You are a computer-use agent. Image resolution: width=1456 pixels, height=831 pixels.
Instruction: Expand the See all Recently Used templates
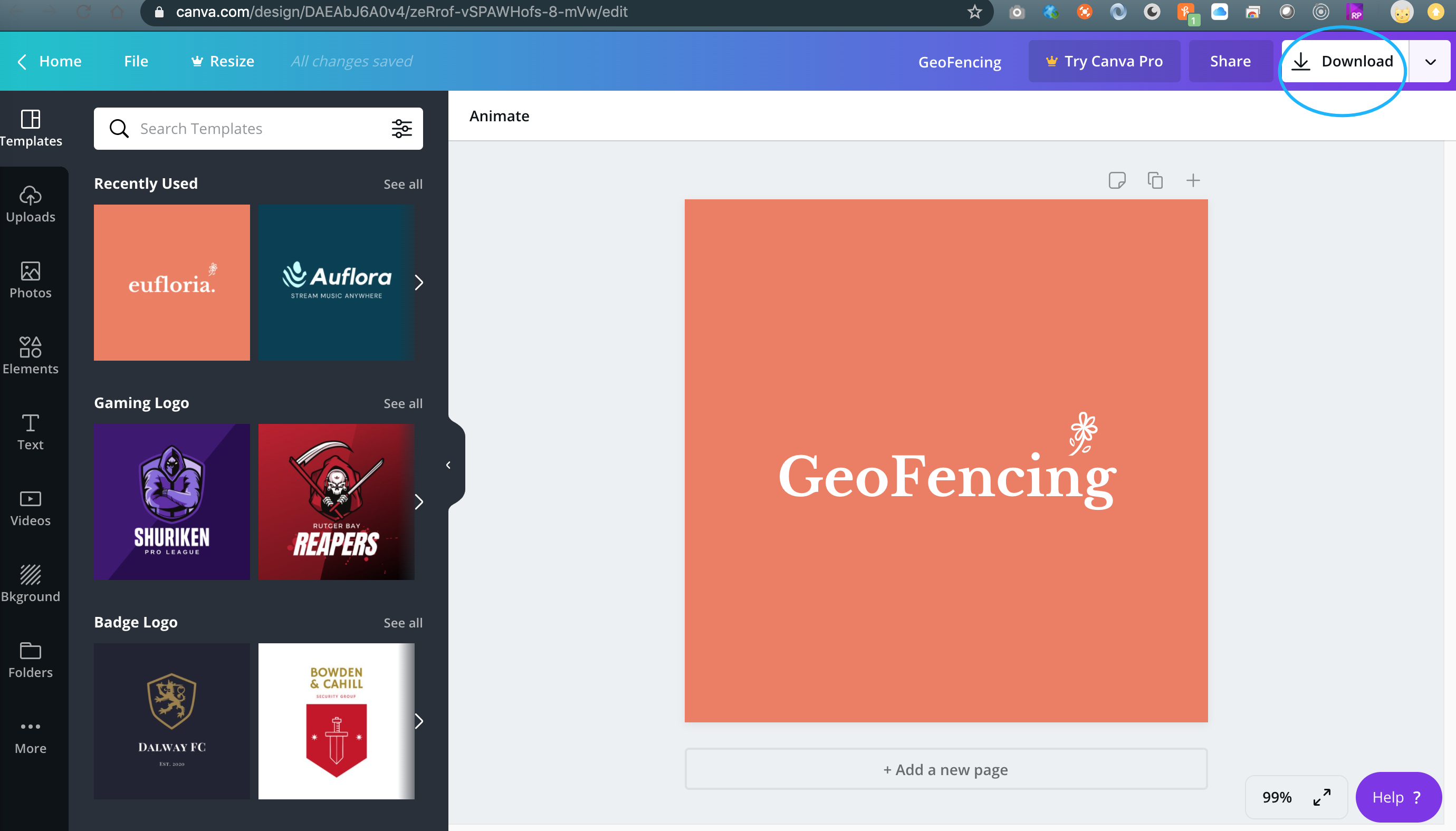point(402,183)
